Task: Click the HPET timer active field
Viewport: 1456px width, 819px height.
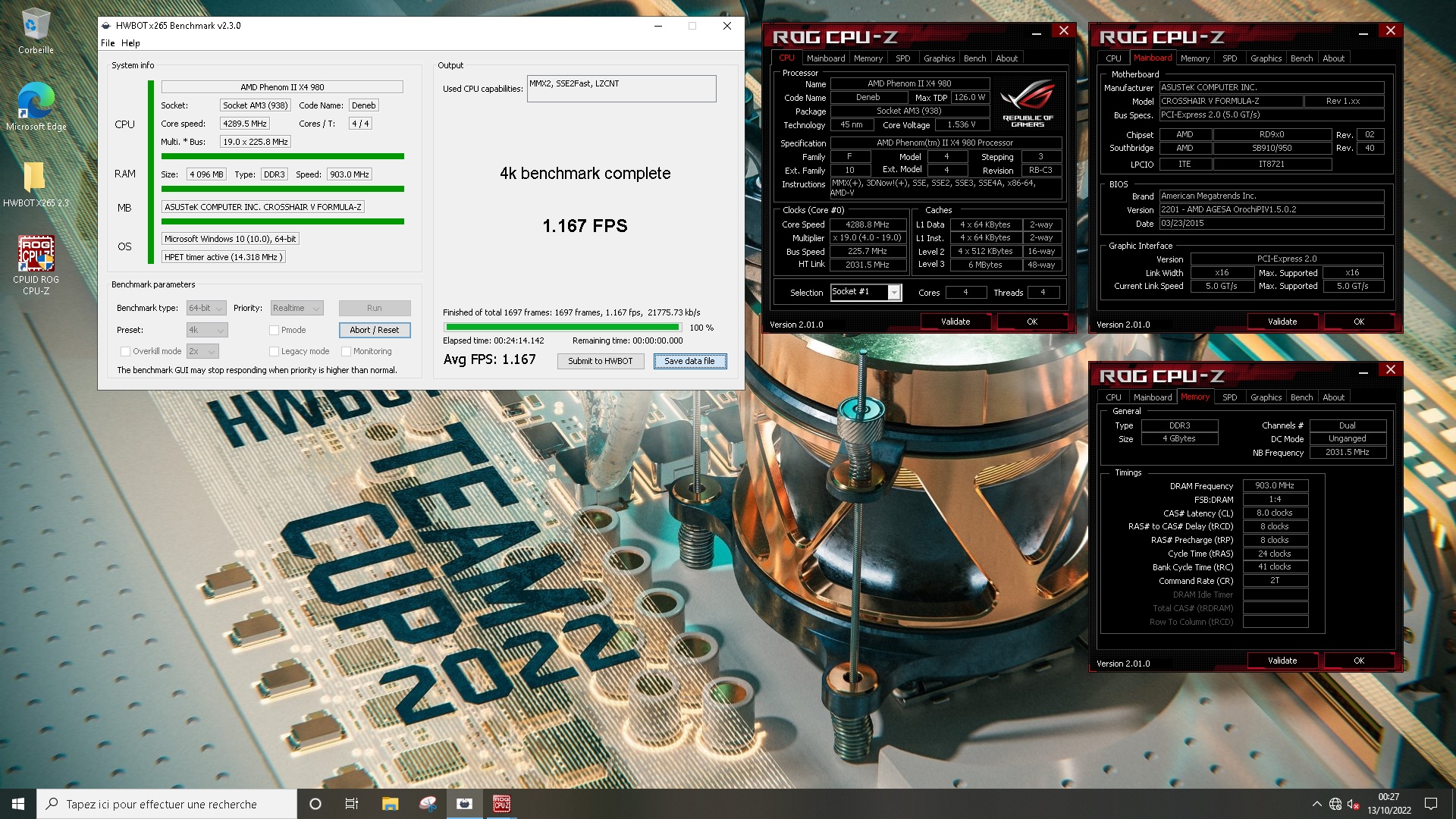Action: click(224, 257)
